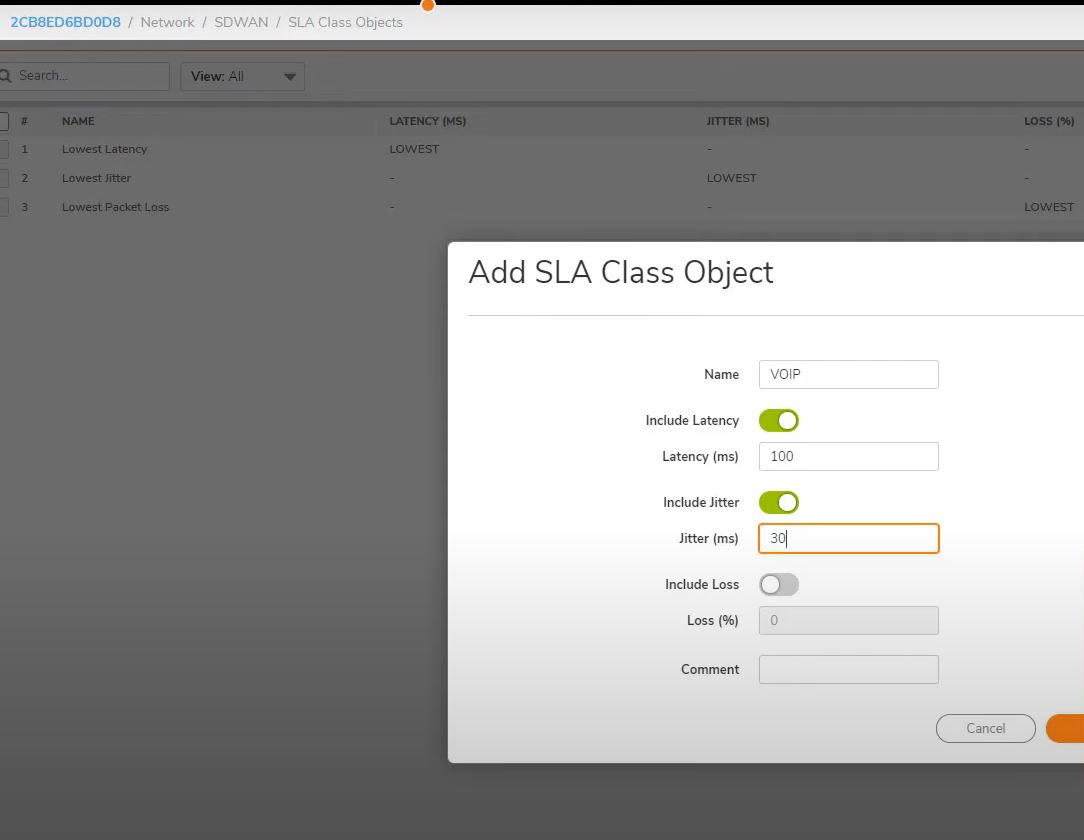Check the Lowest Packet Loss row checkbox
1084x840 pixels.
pos(3,207)
